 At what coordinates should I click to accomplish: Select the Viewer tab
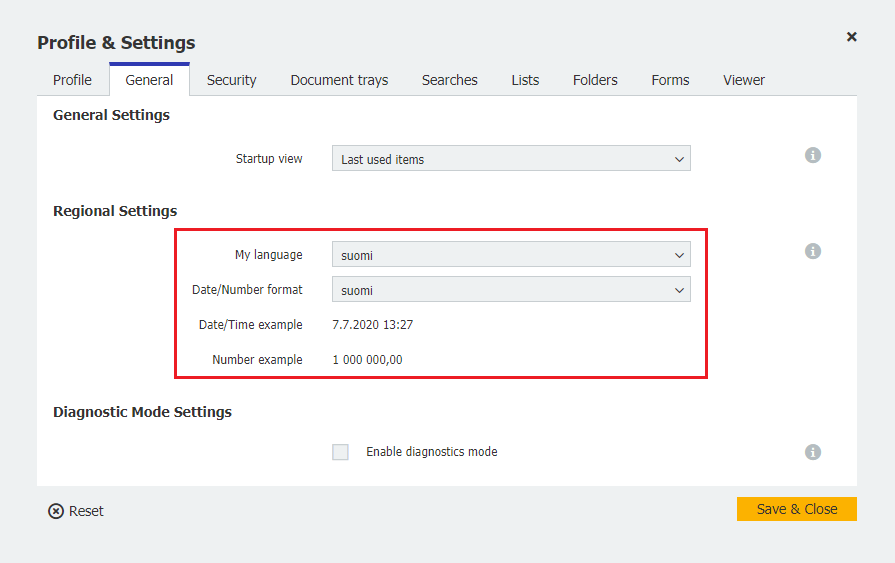click(x=744, y=80)
